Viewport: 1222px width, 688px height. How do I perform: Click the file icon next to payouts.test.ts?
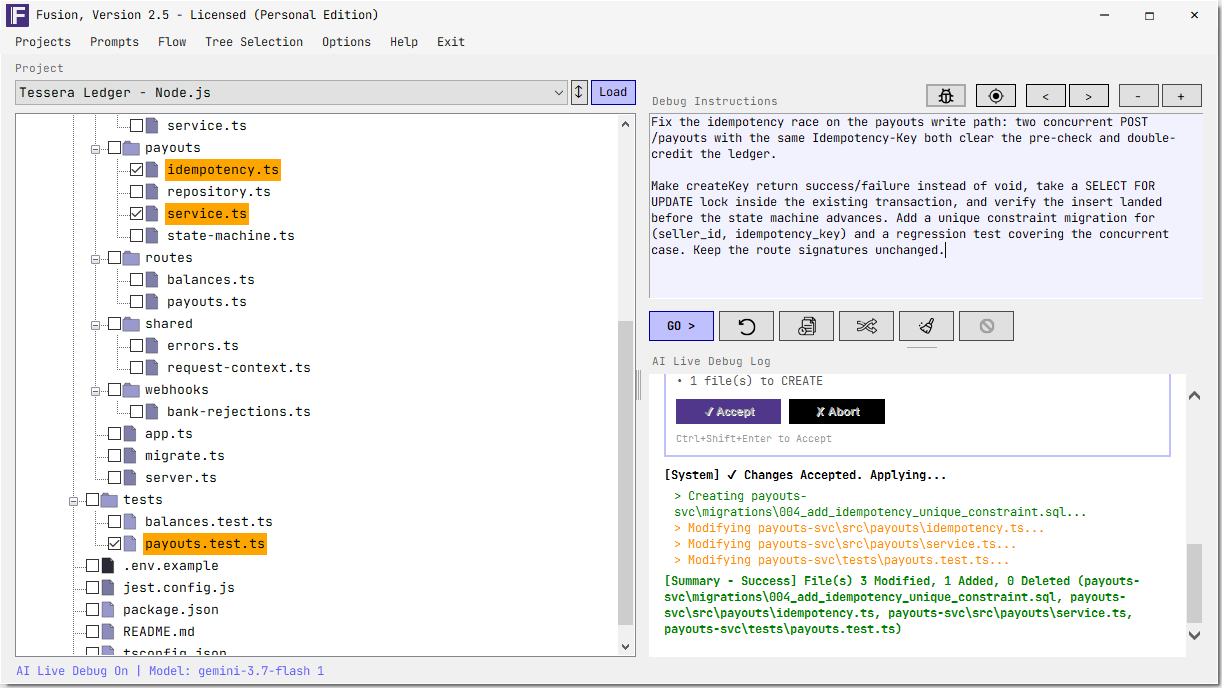pyautogui.click(x=130, y=544)
